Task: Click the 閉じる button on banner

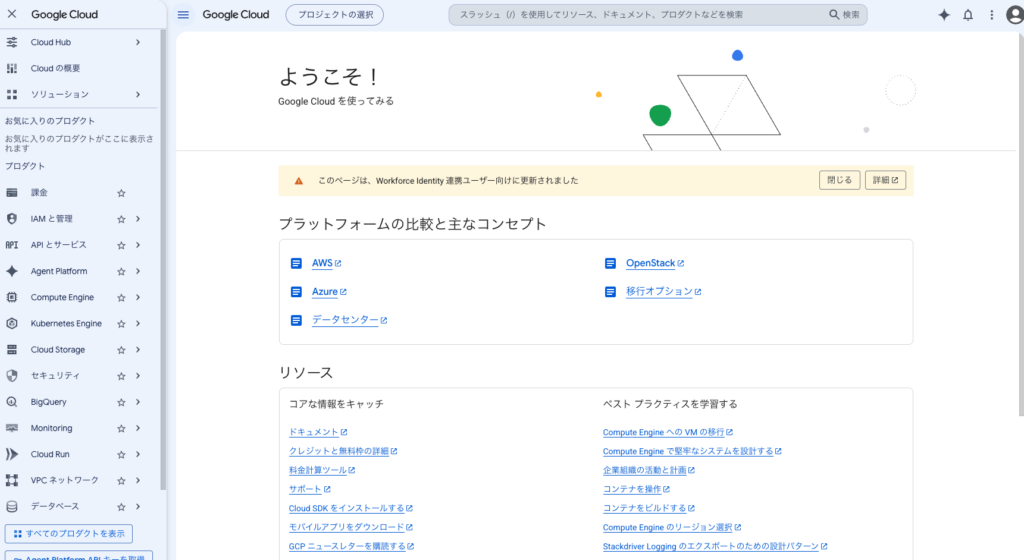Action: pyautogui.click(x=839, y=180)
